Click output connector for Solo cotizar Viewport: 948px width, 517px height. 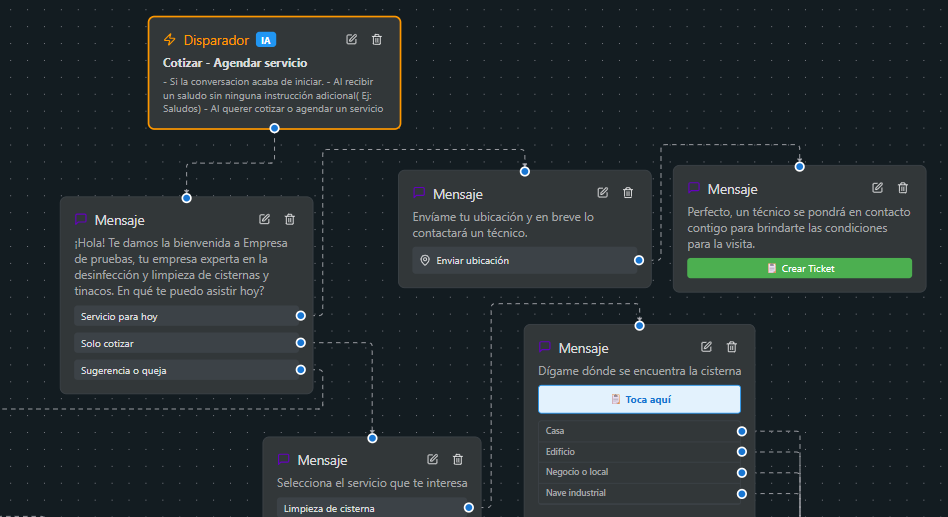[x=300, y=343]
